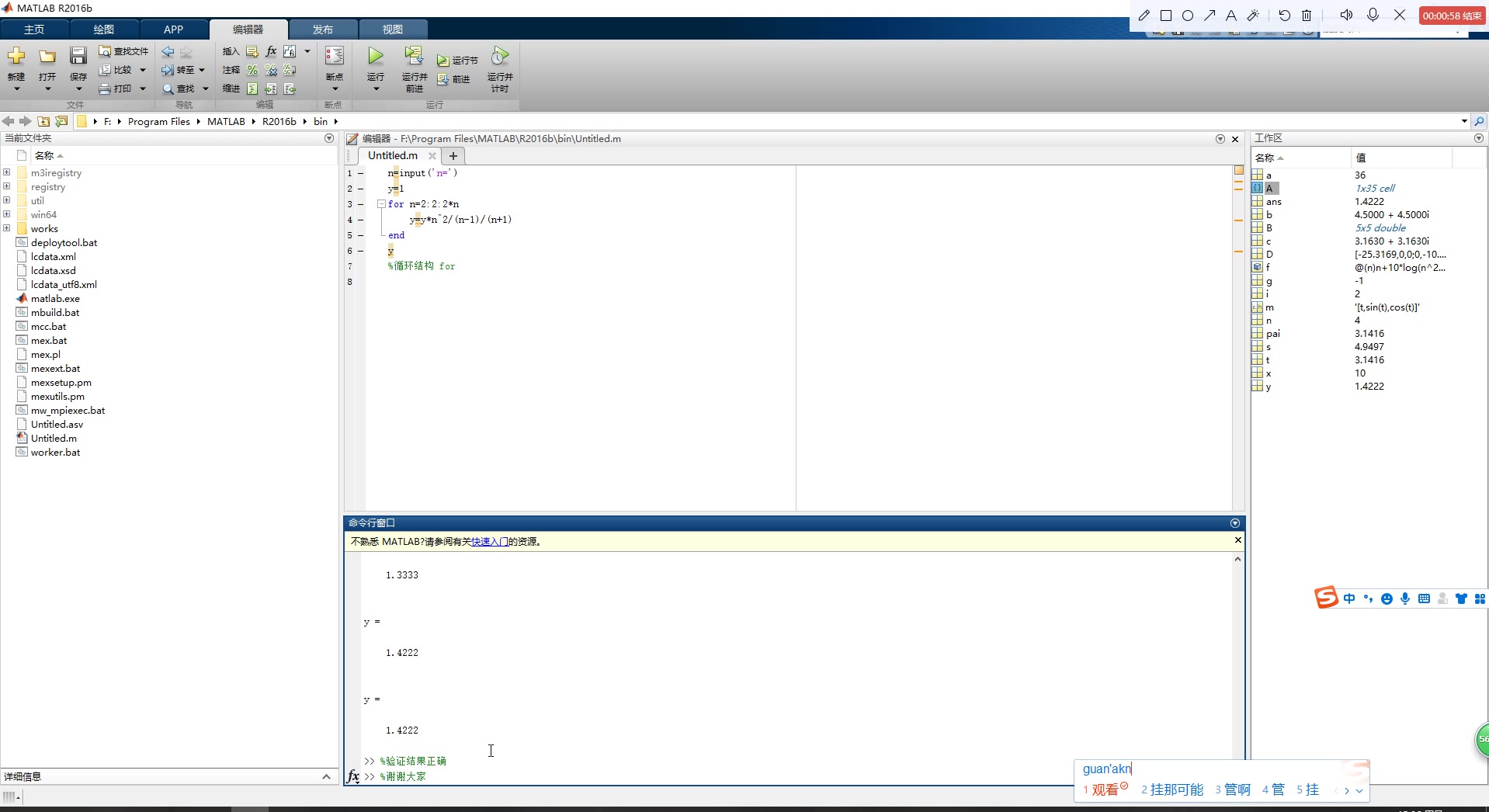Click the 名称 column header in workspace
This screenshot has height=812, width=1489.
(1301, 158)
